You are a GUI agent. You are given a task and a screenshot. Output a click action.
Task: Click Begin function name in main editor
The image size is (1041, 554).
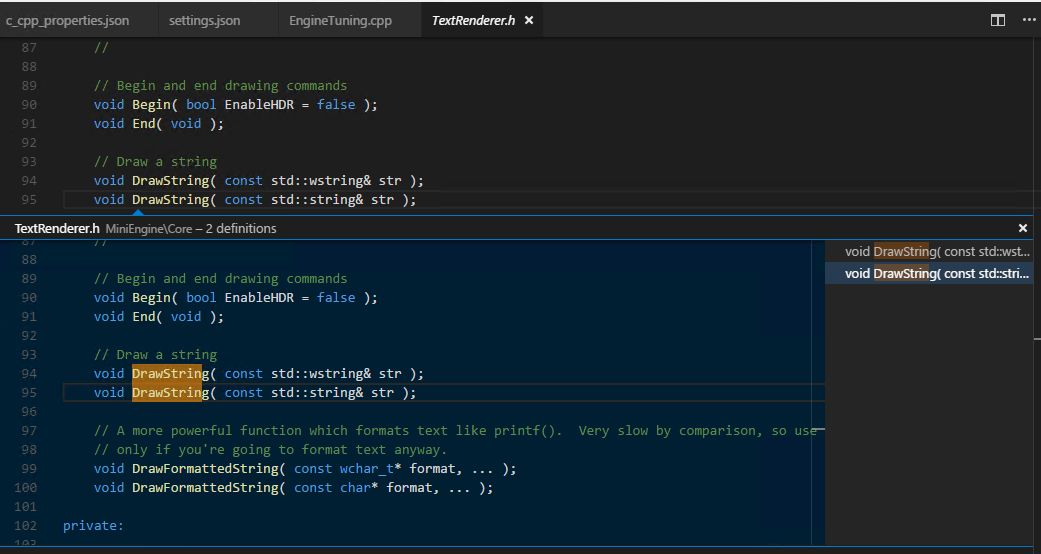(151, 104)
